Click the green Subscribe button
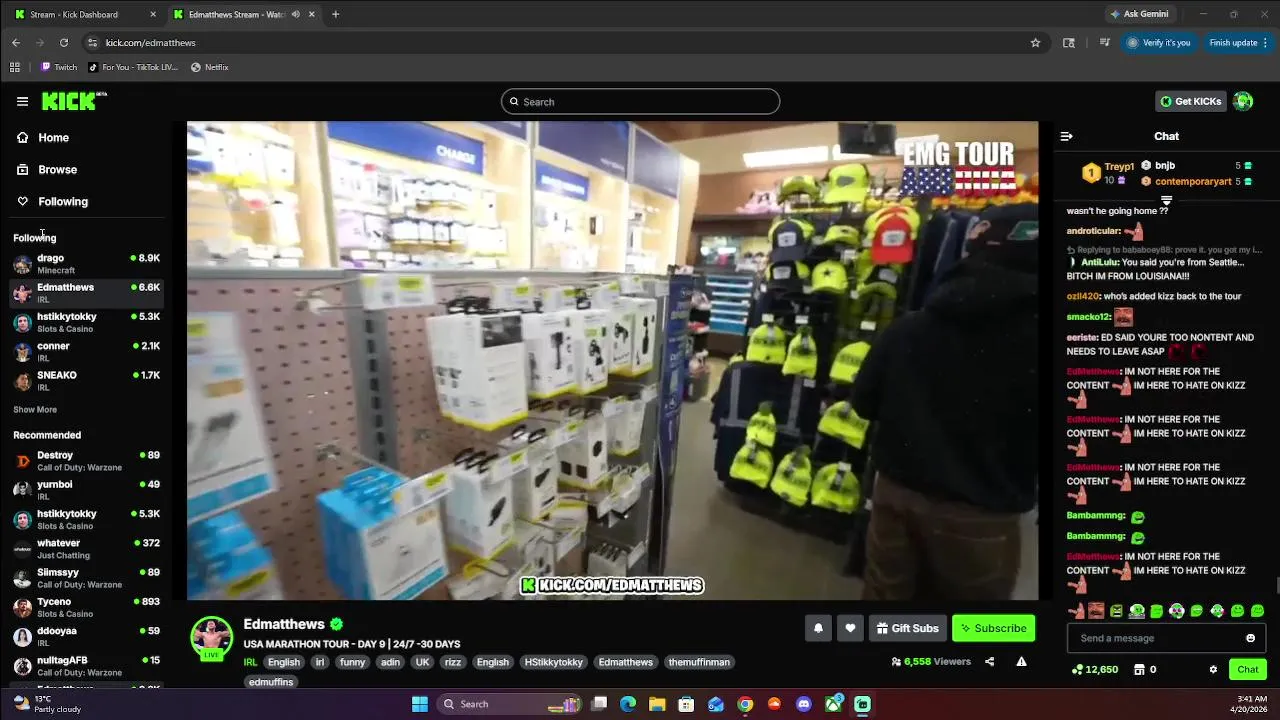Viewport: 1280px width, 720px height. (x=993, y=628)
